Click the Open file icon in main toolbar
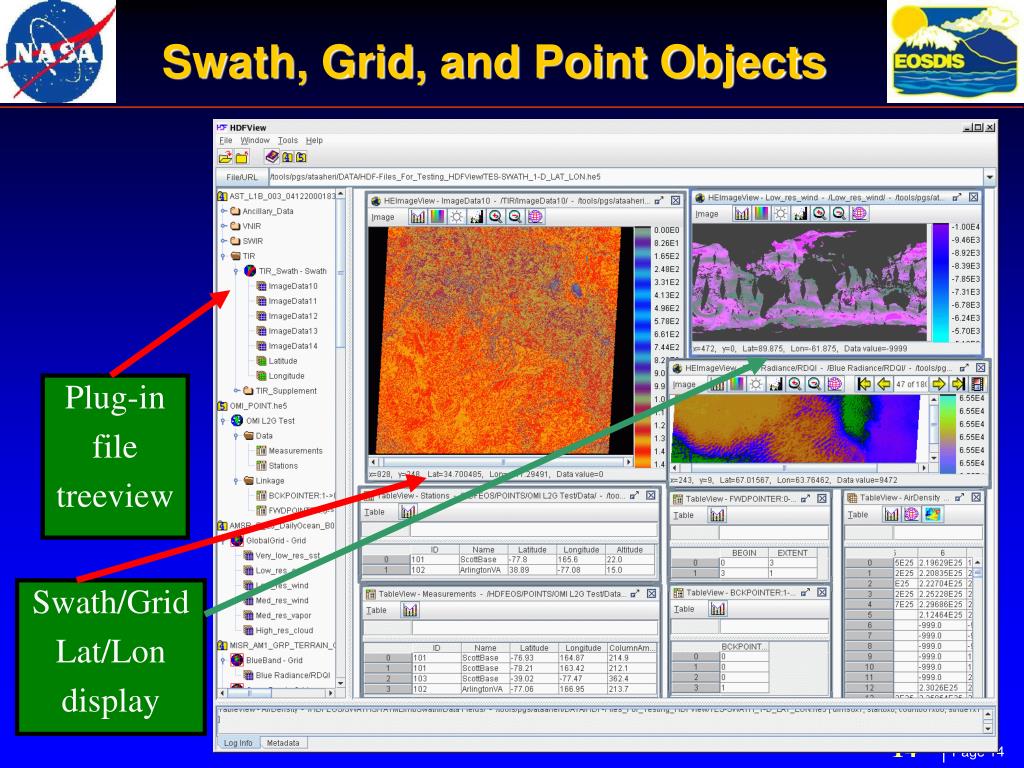 click(x=225, y=157)
